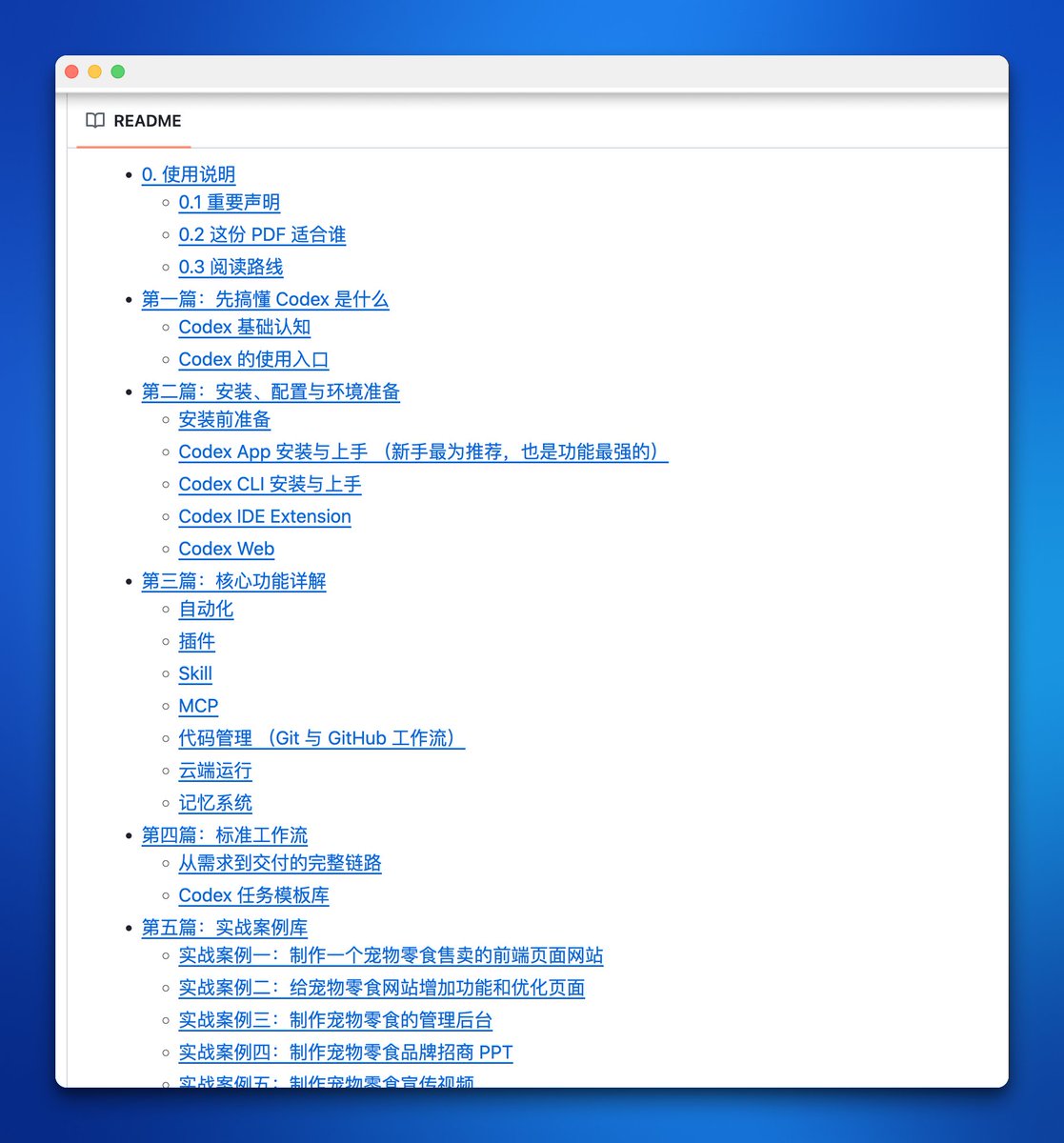Open '实战案例三：制作宠物零食的管理后台' link
This screenshot has width=1064, height=1143.
(x=335, y=1020)
